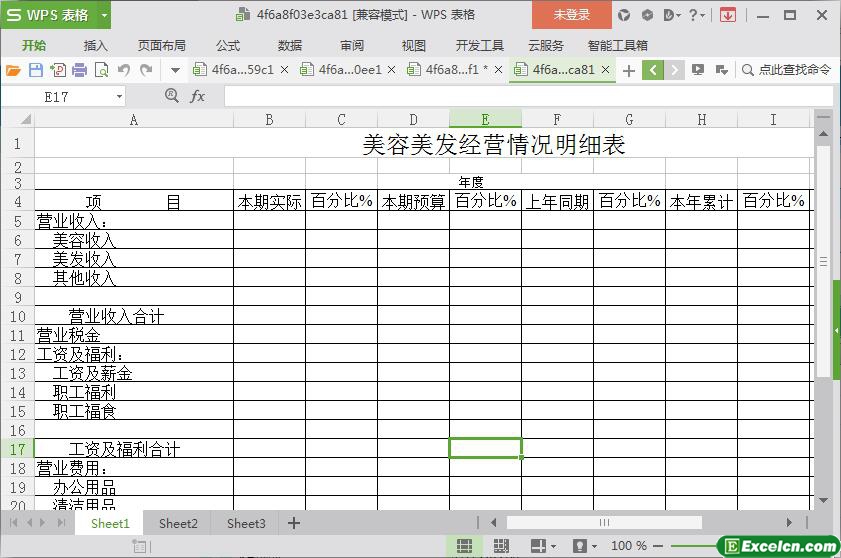Click the select-all corner box
Viewport: 841px width, 558px height.
pos(18,119)
